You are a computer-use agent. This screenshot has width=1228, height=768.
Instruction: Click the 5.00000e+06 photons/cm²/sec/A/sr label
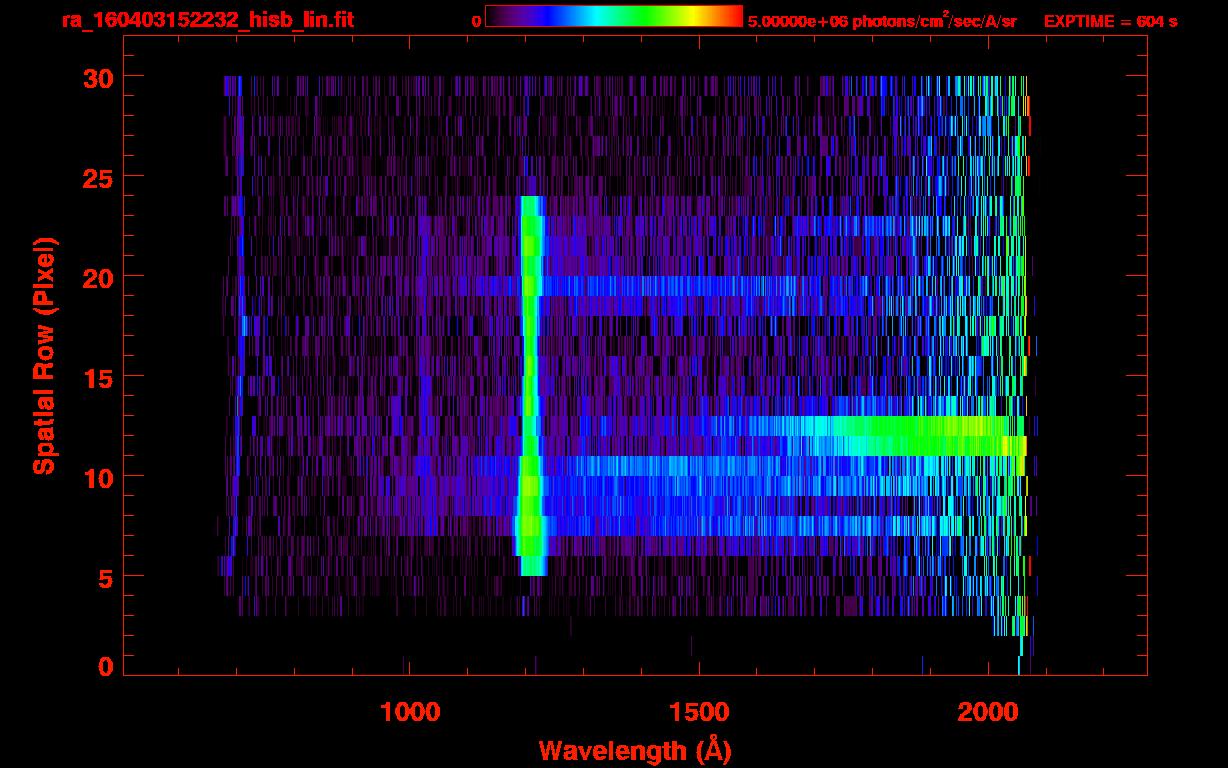882,20
